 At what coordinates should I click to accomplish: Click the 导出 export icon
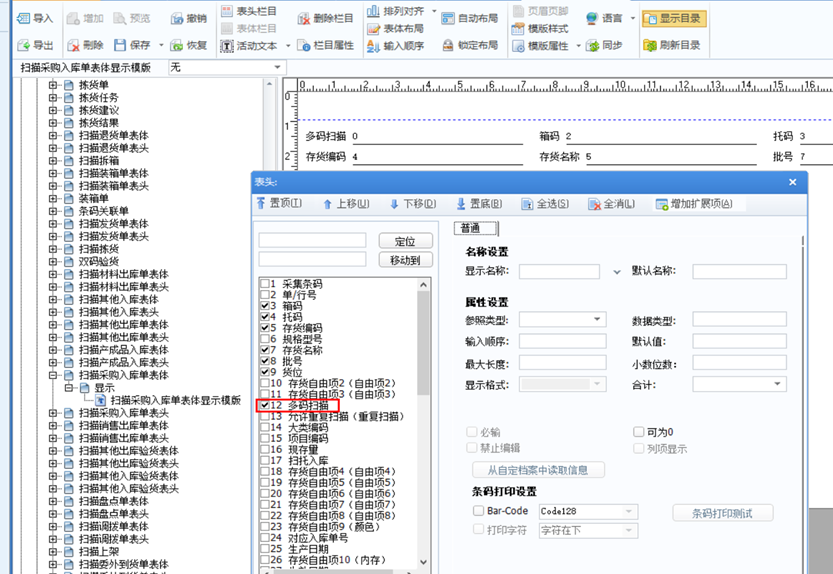(23, 45)
